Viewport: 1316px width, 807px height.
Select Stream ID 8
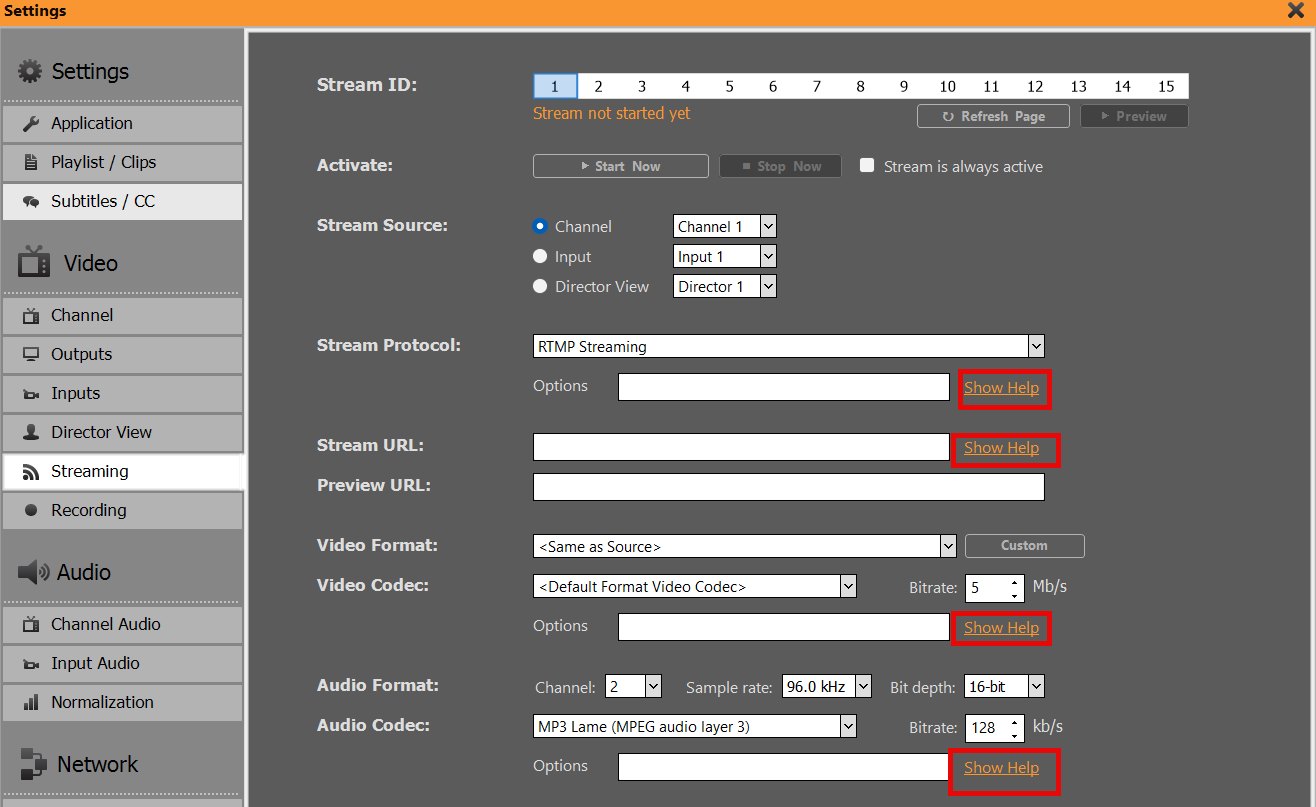pyautogui.click(x=860, y=87)
